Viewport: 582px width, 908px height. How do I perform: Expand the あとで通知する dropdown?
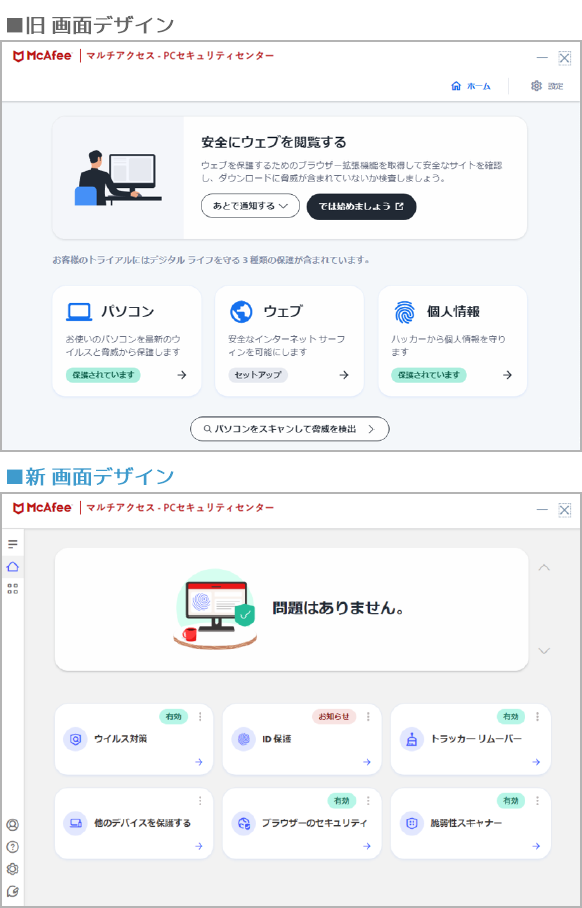point(250,206)
